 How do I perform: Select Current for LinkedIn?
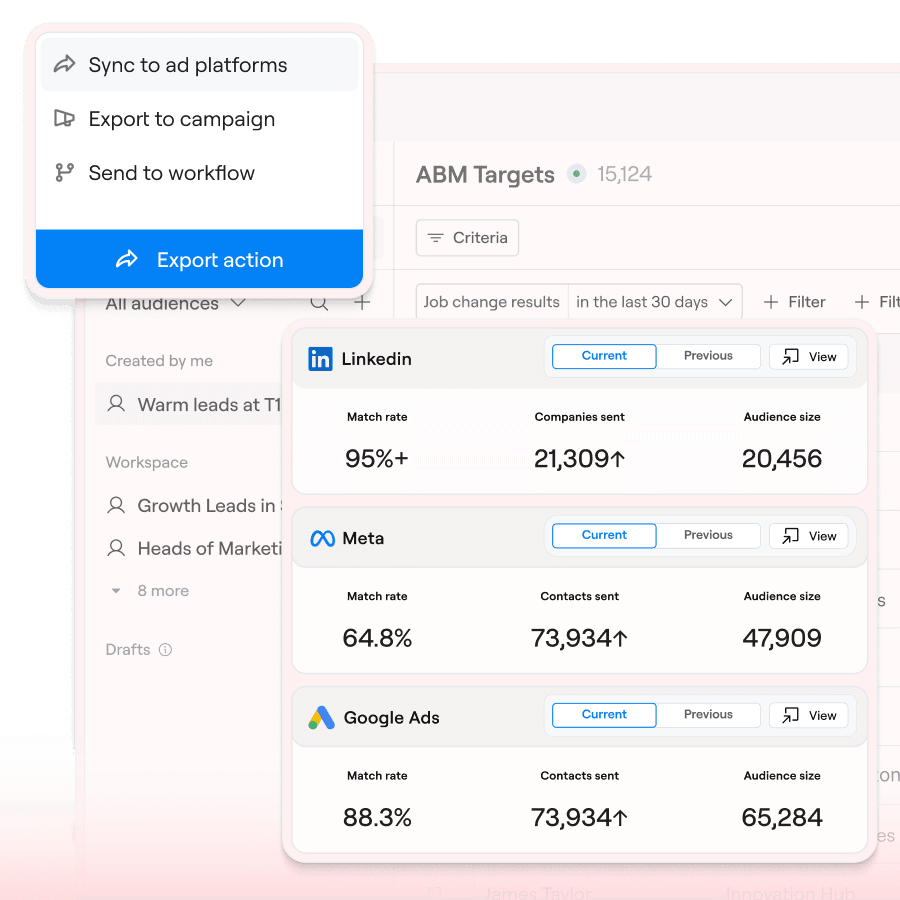604,356
